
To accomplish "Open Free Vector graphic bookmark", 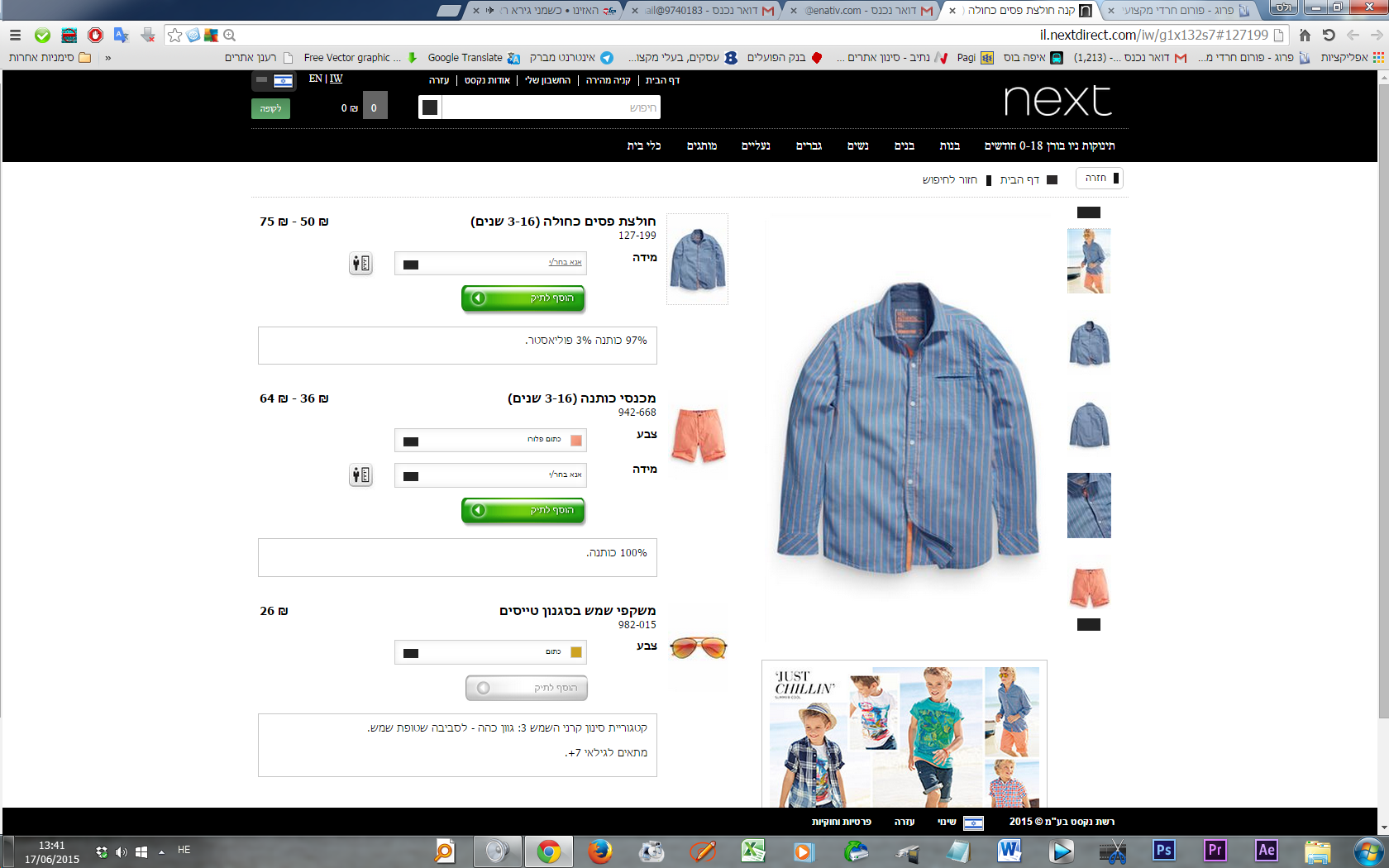I will click(x=360, y=58).
